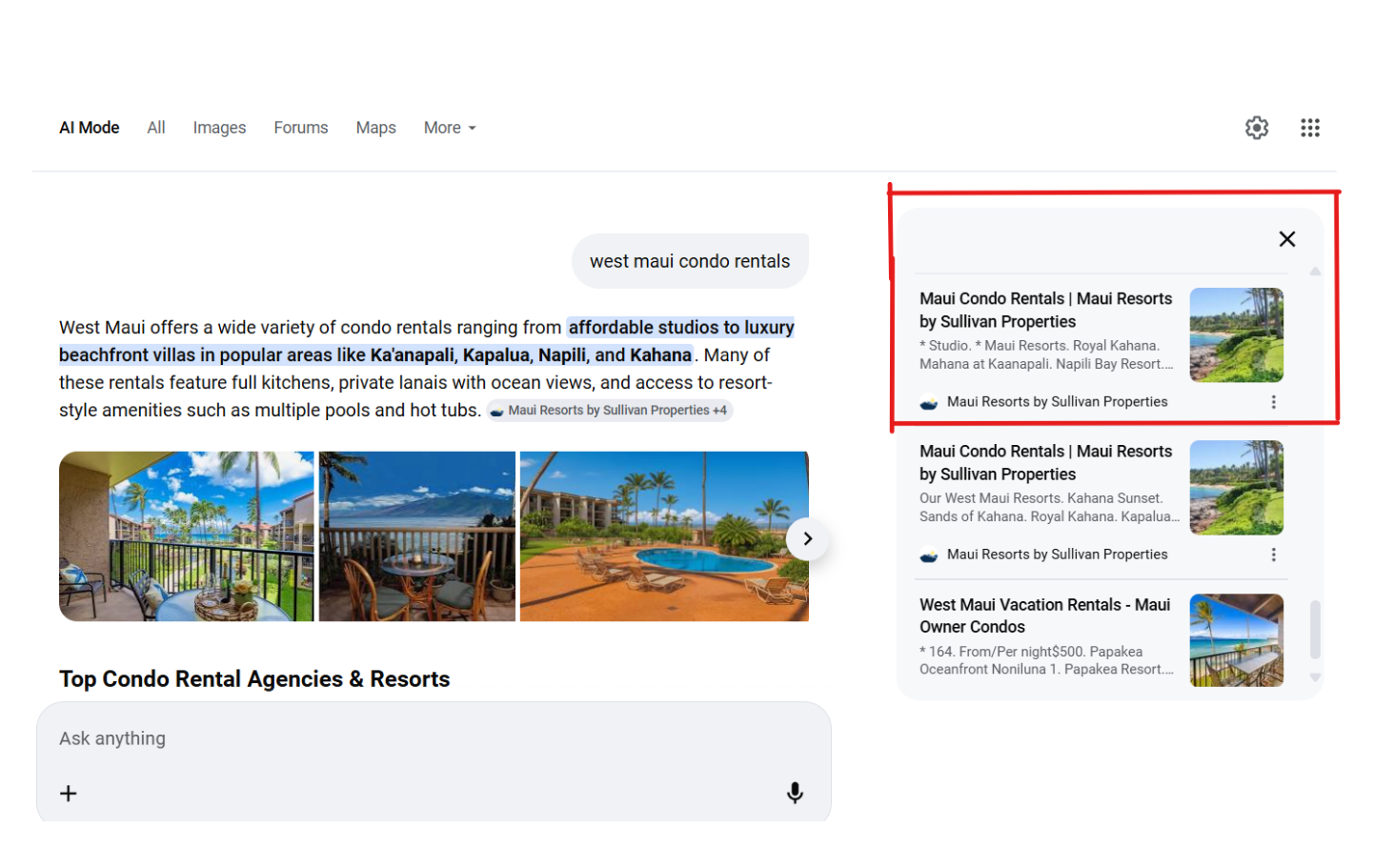Click snippet text '* Studio. * Maui Resorts. Royal Kahana.'
The width and height of the screenshot is (1374, 868).
[1040, 346]
